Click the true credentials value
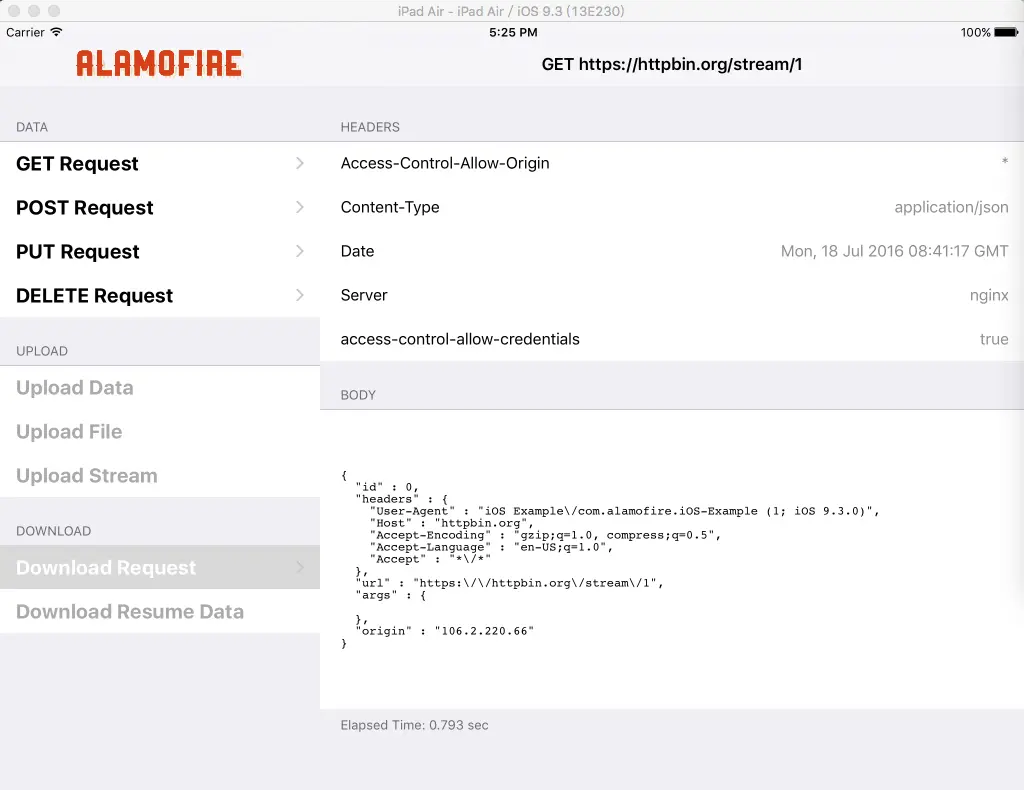Screen dimensions: 1024x790 coord(994,339)
